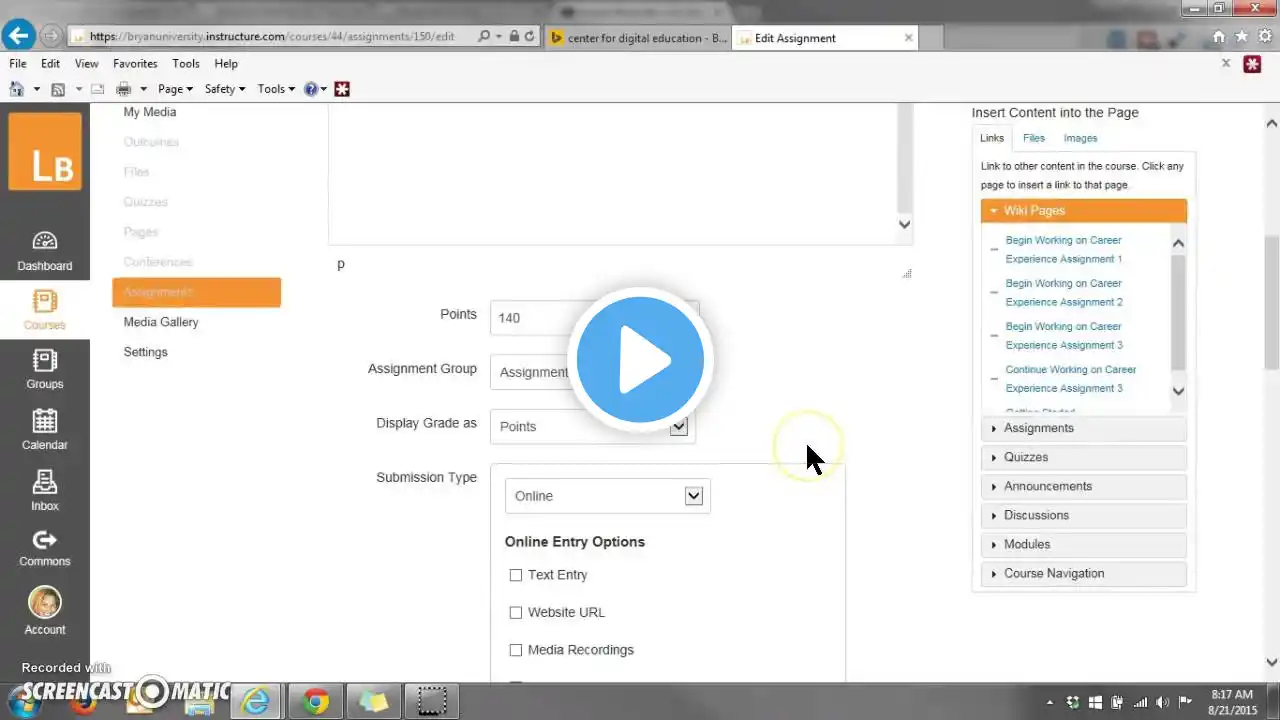Select the Links tab in insert panel

(992, 138)
